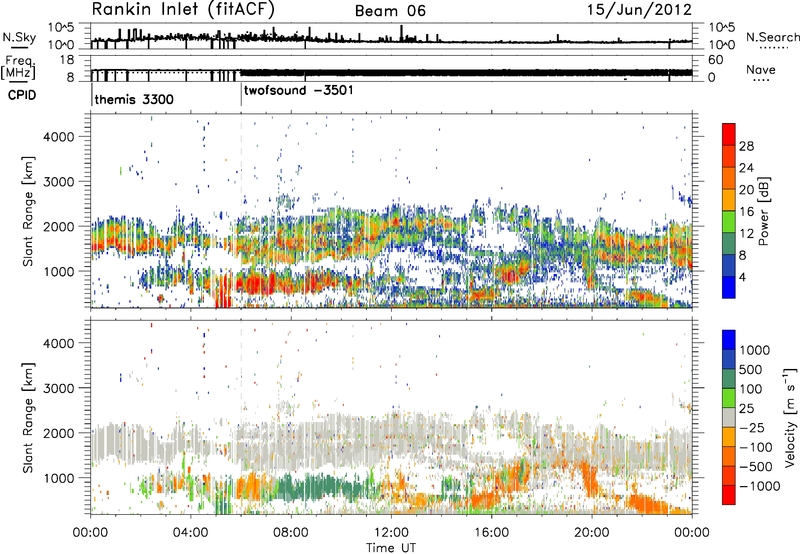
Task: Select the '18' frequency axis tick
Action: (66, 60)
